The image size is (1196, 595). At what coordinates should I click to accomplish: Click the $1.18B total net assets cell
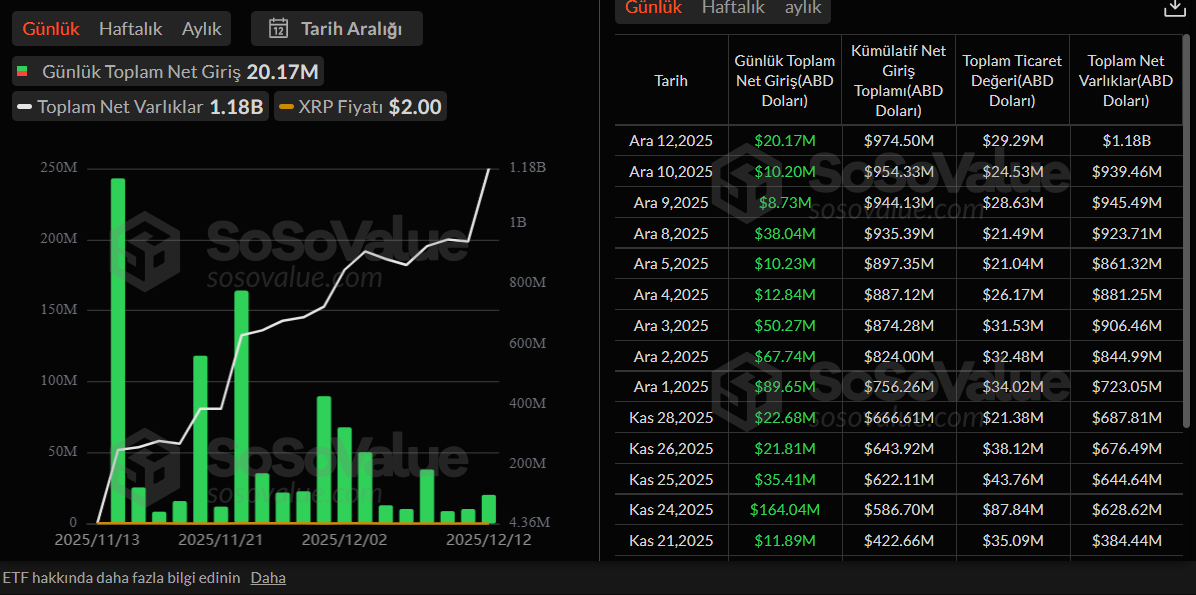pos(1125,141)
